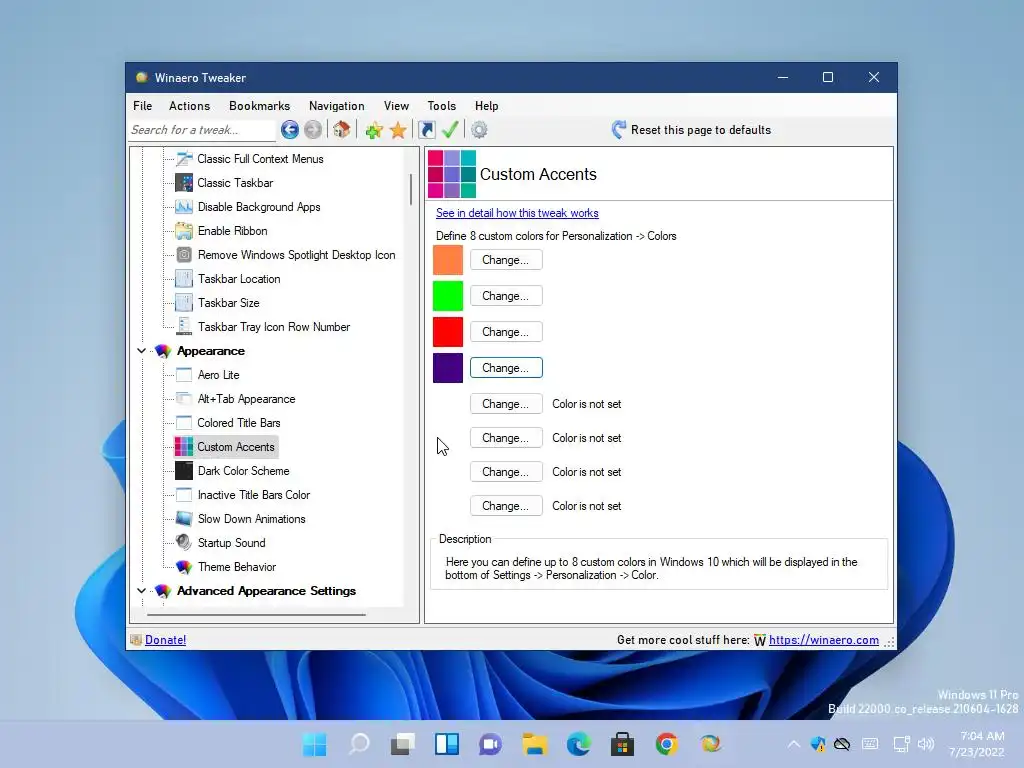The width and height of the screenshot is (1024, 768).
Task: Show hidden tray icons chevron
Action: [x=793, y=744]
